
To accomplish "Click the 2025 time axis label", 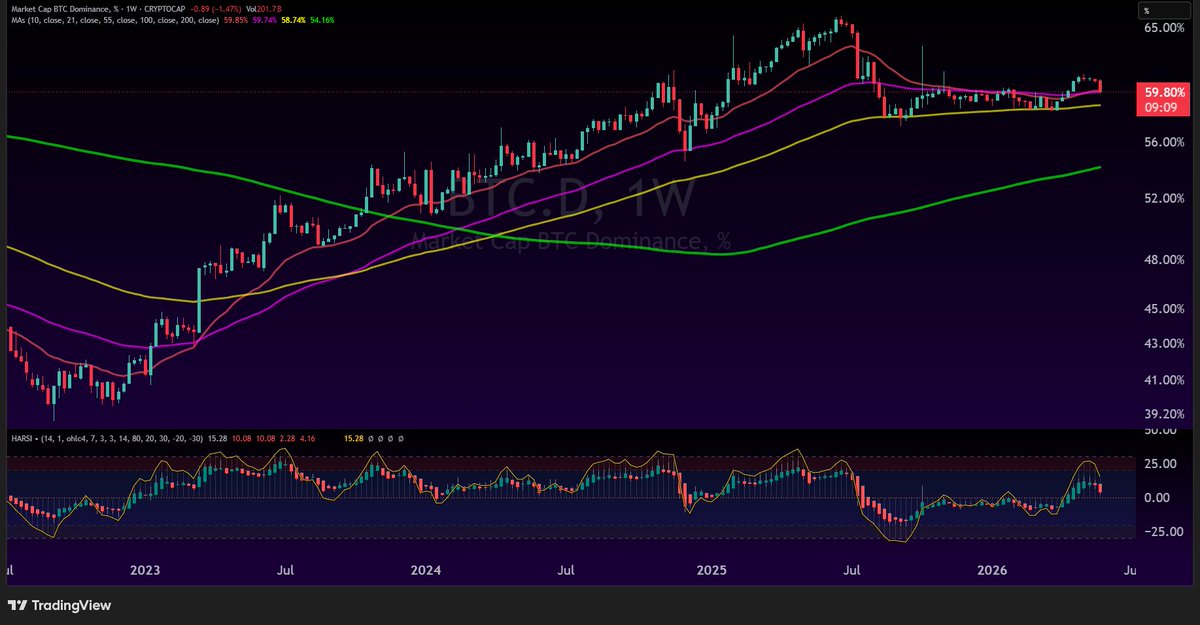I will (x=712, y=571).
